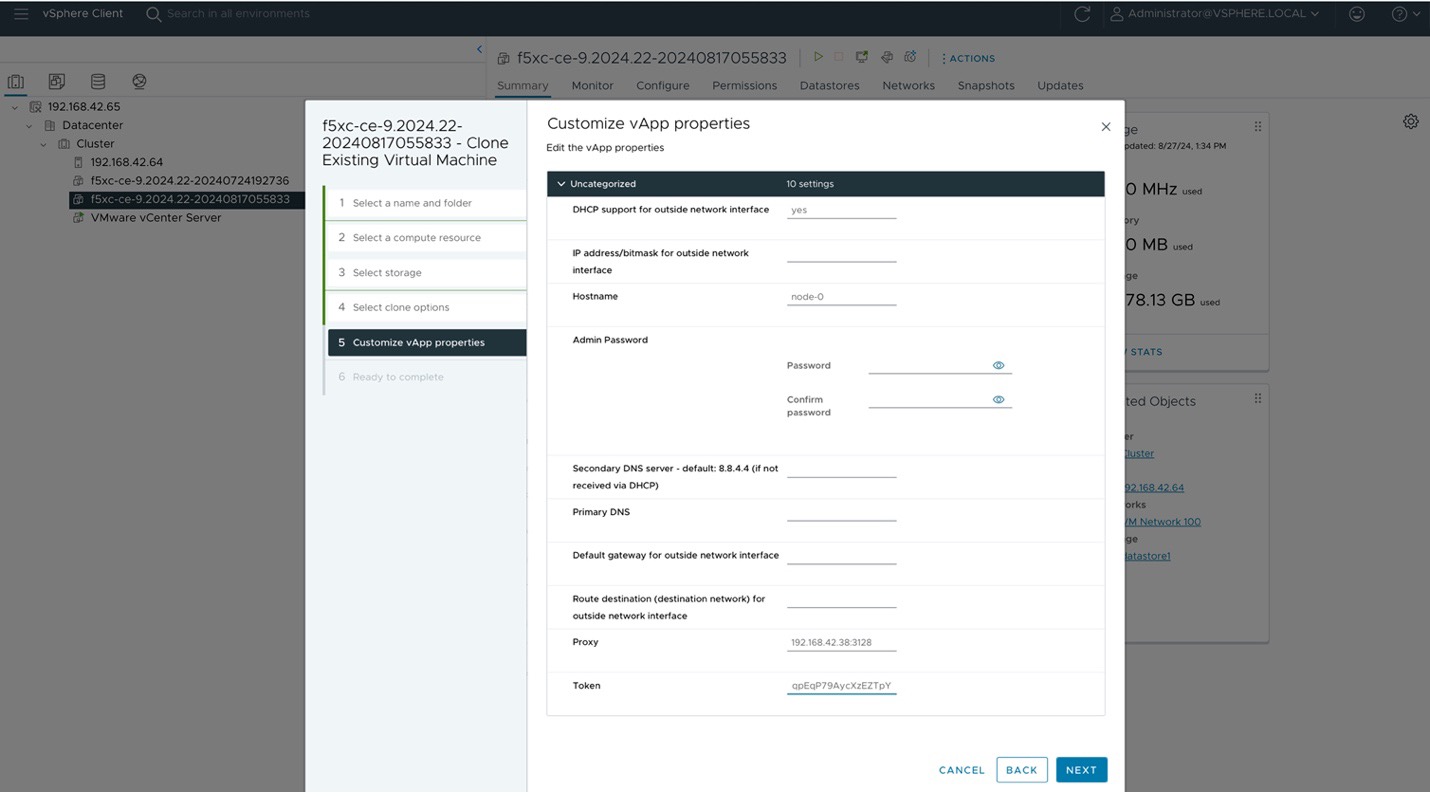Click inside the Token input field
Screen dimensions: 1430x797
(840, 686)
